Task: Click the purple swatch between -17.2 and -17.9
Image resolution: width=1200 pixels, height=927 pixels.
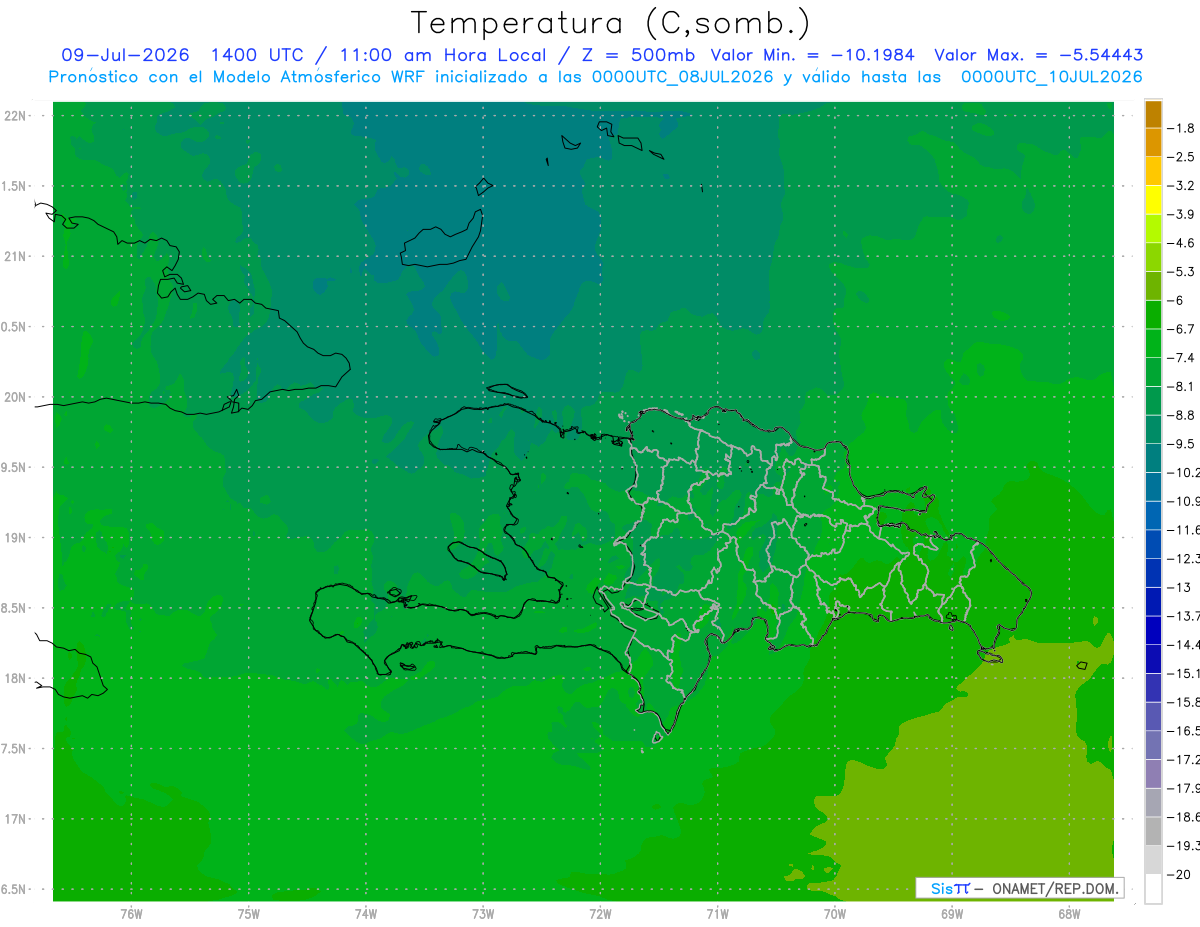Action: tap(1153, 774)
